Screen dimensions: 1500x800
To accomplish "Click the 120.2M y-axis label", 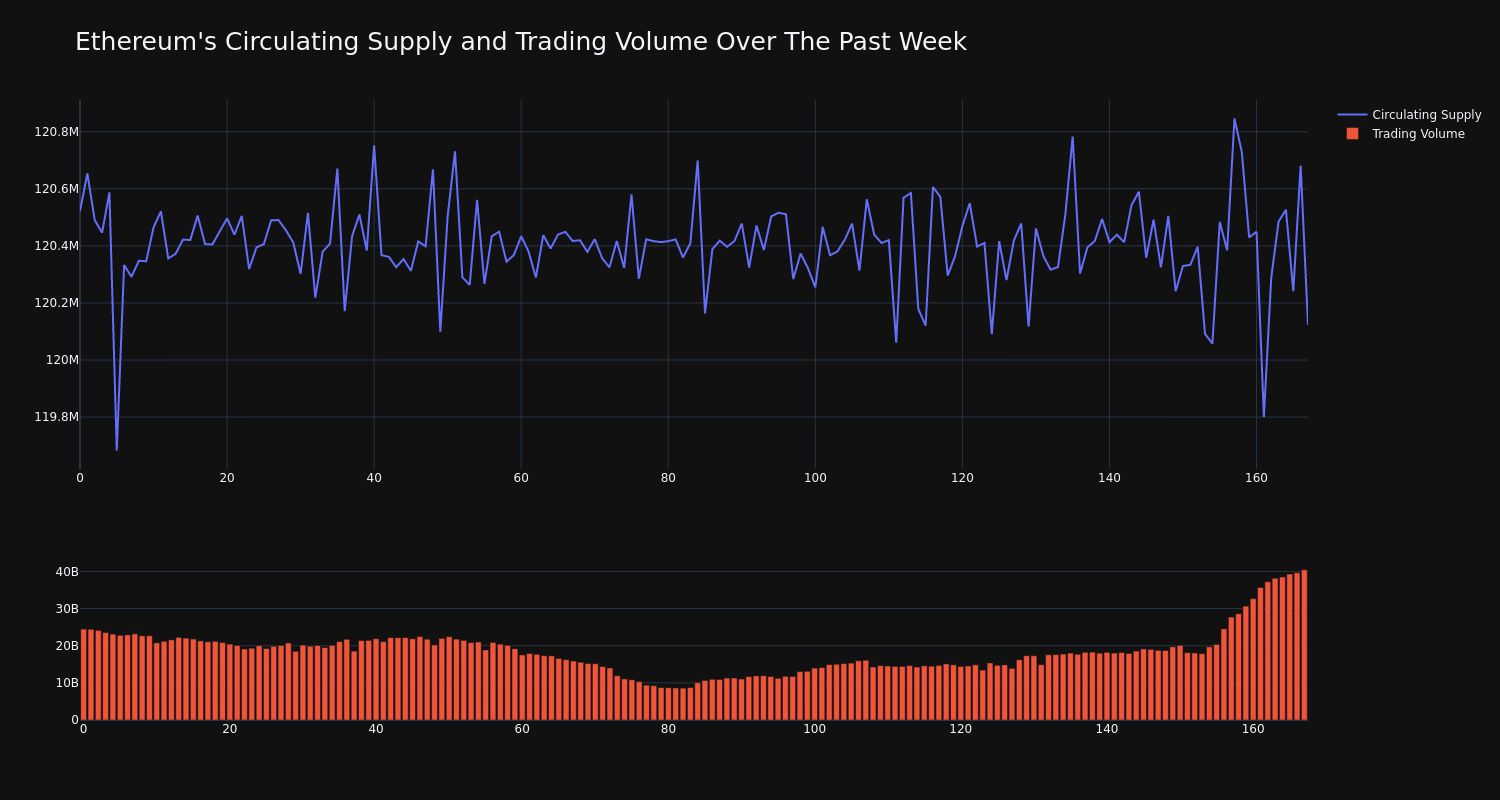I will pyautogui.click(x=56, y=303).
